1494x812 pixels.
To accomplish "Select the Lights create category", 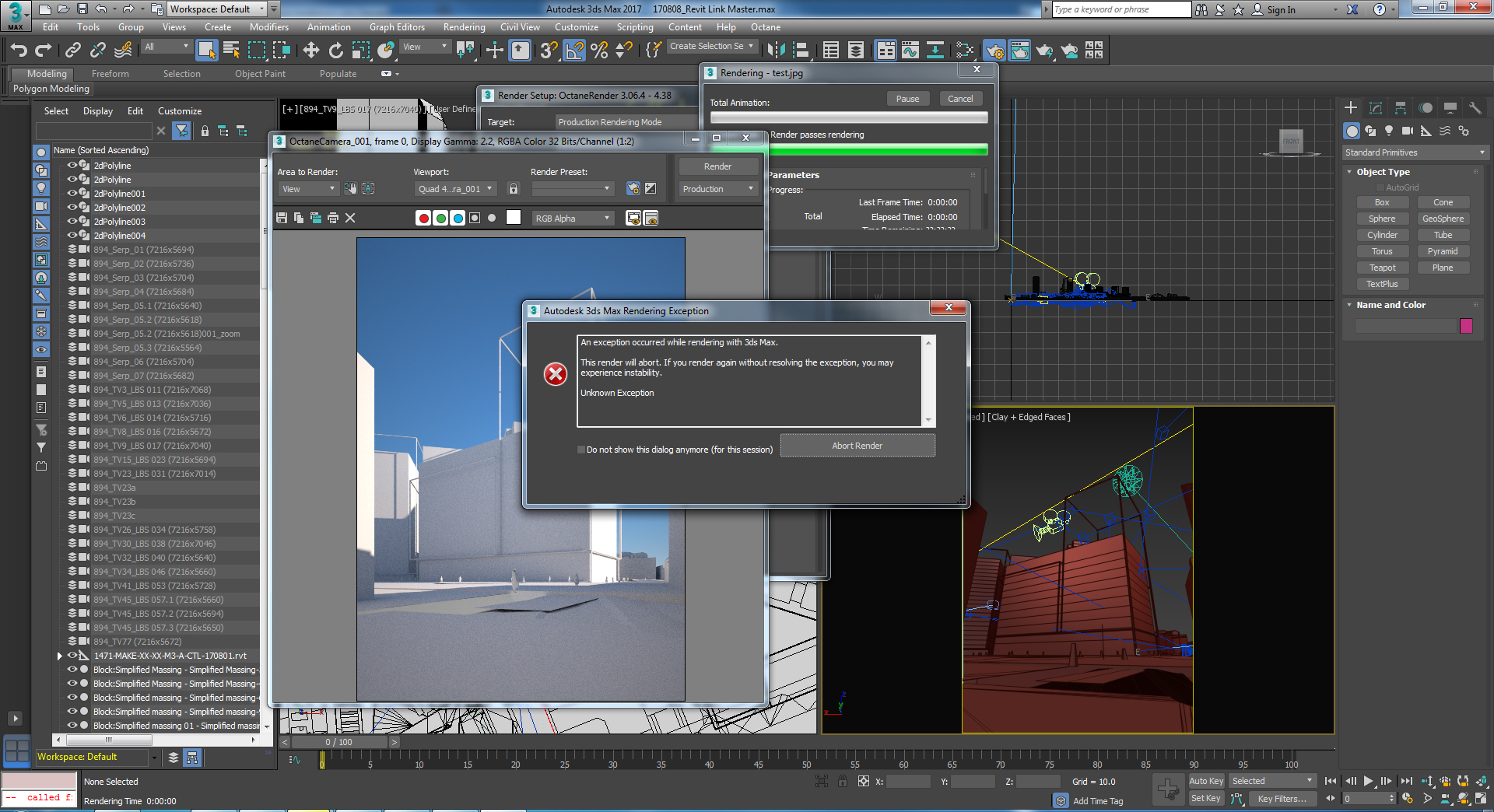I will tap(1389, 131).
